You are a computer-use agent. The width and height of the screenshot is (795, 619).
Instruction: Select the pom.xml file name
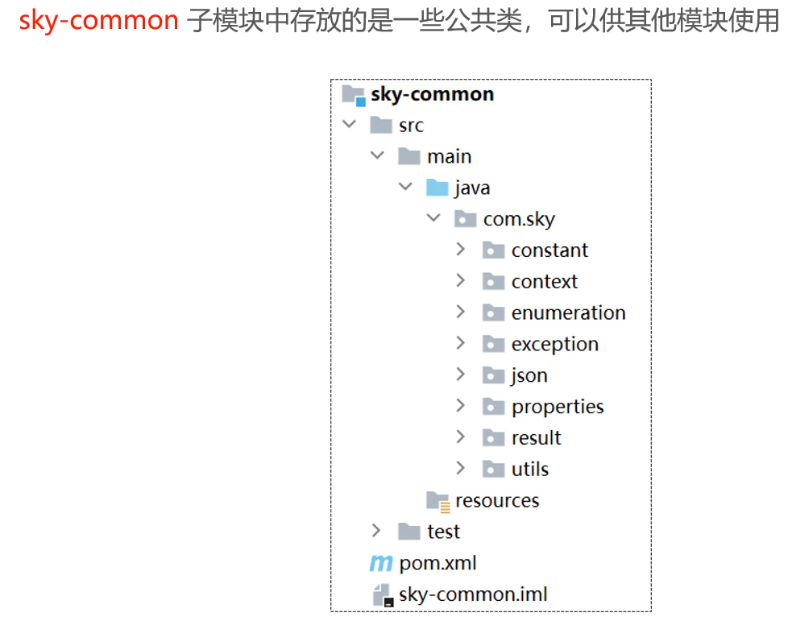pyautogui.click(x=438, y=563)
